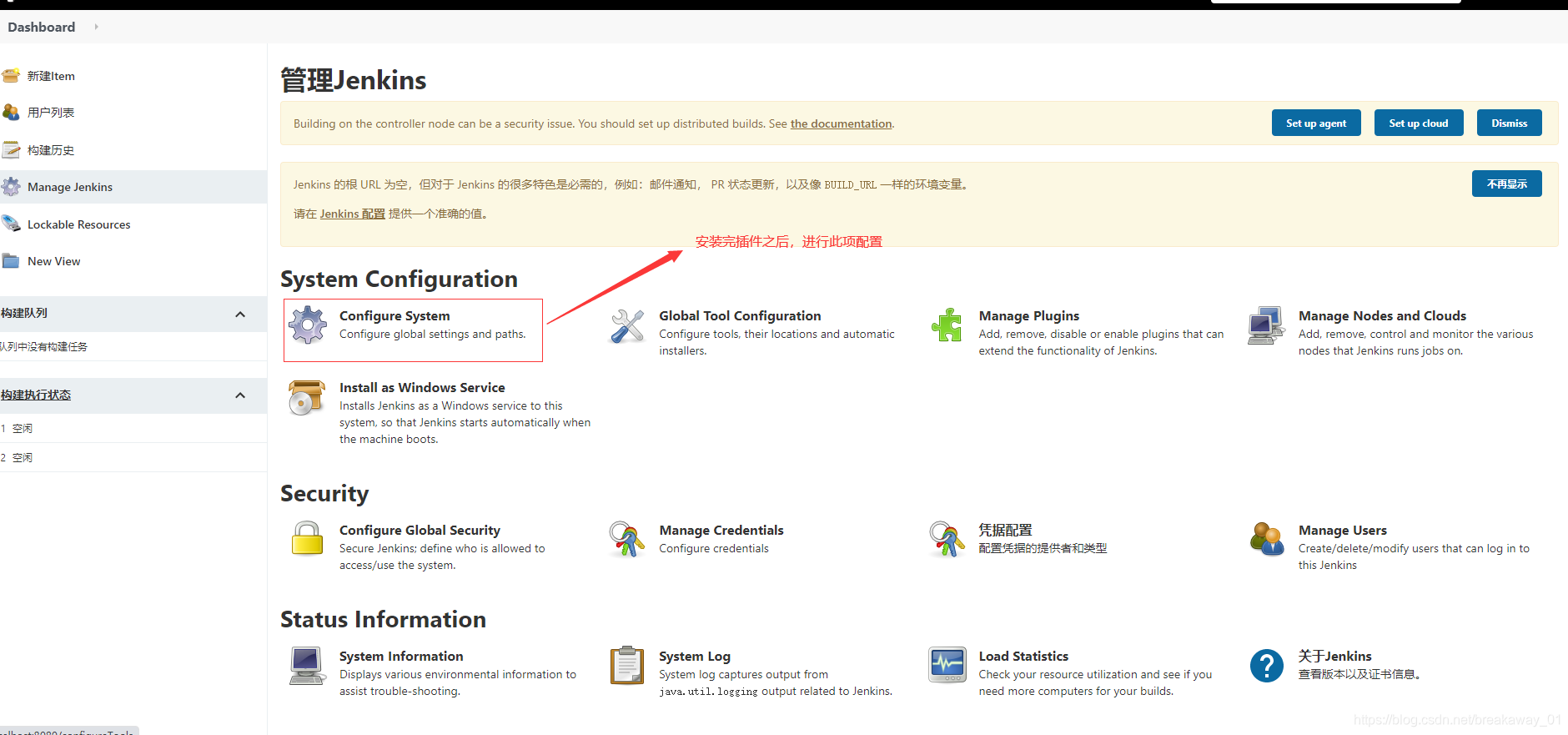Click the Set up agent button
This screenshot has height=735, width=1568.
coord(1316,123)
